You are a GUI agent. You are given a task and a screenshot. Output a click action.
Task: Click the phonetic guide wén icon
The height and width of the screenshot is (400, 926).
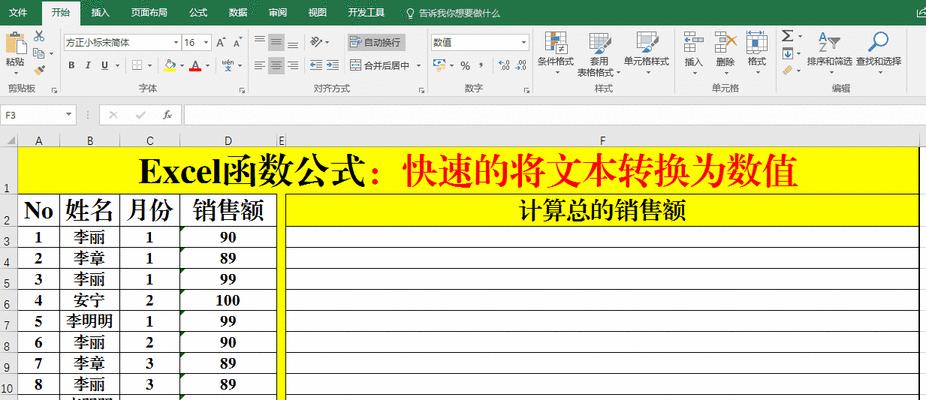tap(227, 65)
